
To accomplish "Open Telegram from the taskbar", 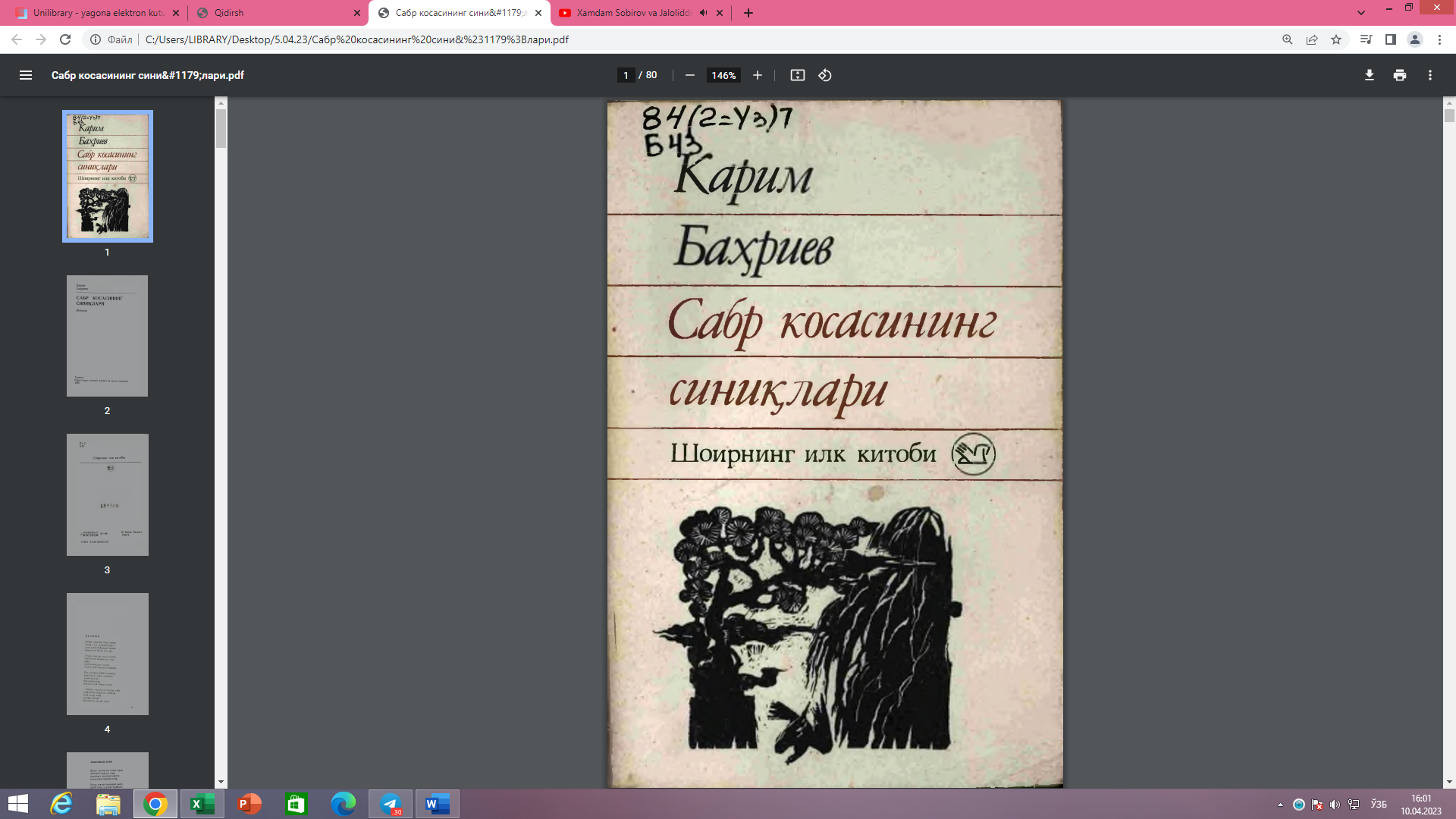I will click(391, 804).
